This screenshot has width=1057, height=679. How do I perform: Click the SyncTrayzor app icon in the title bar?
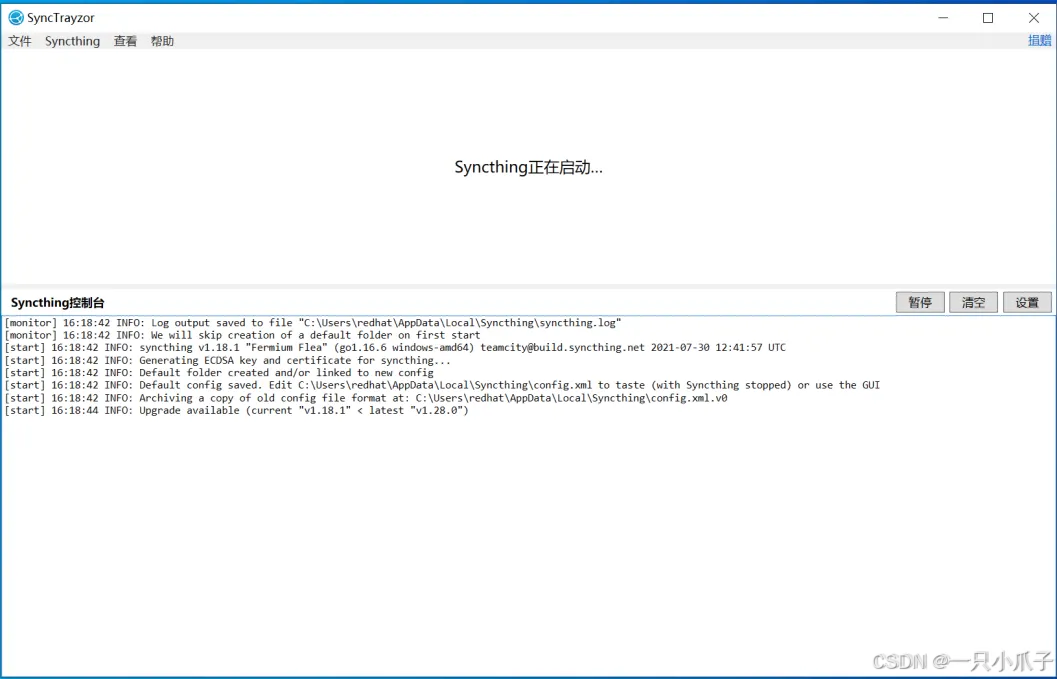click(x=16, y=18)
